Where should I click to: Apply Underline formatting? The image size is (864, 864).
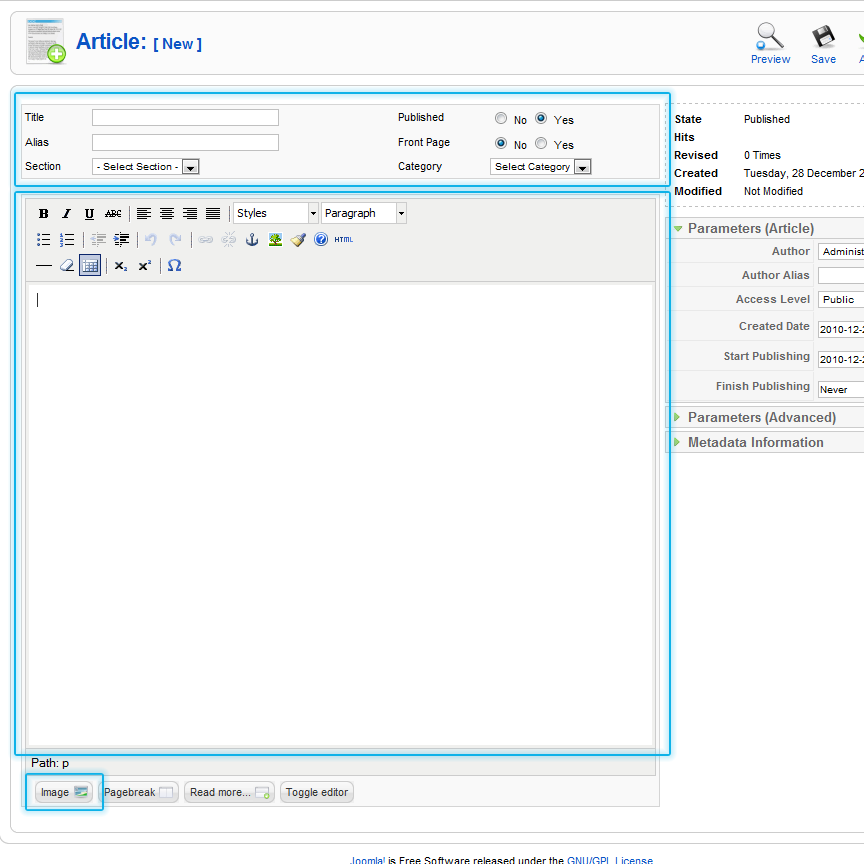pos(89,213)
